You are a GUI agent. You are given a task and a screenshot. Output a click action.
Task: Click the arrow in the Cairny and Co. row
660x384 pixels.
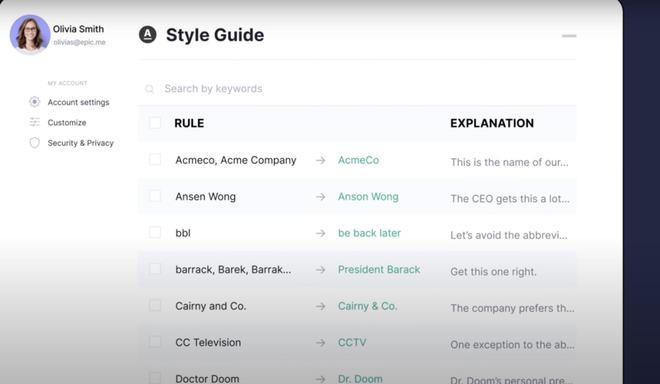pos(321,306)
